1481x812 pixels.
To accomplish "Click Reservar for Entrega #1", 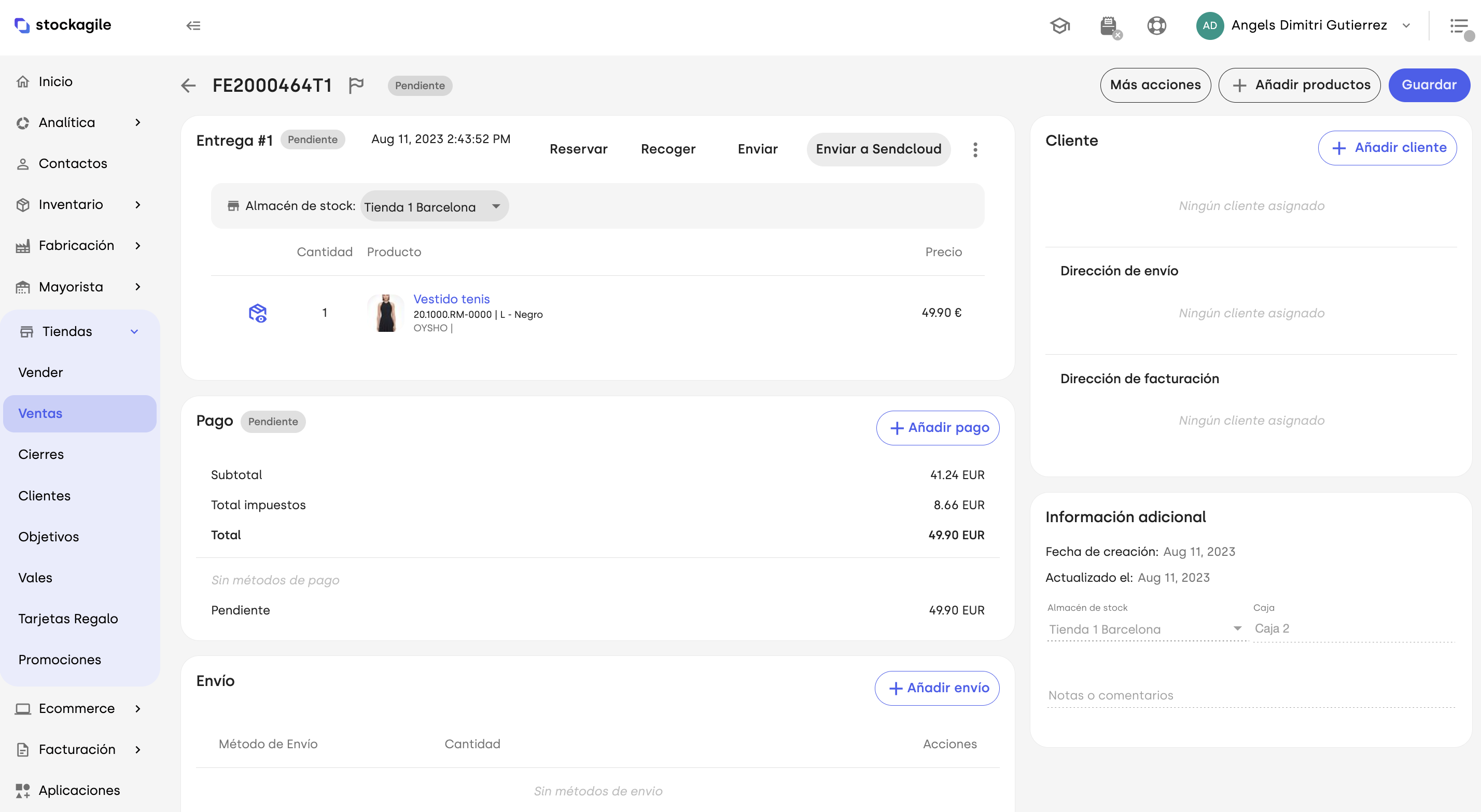I will pos(578,149).
